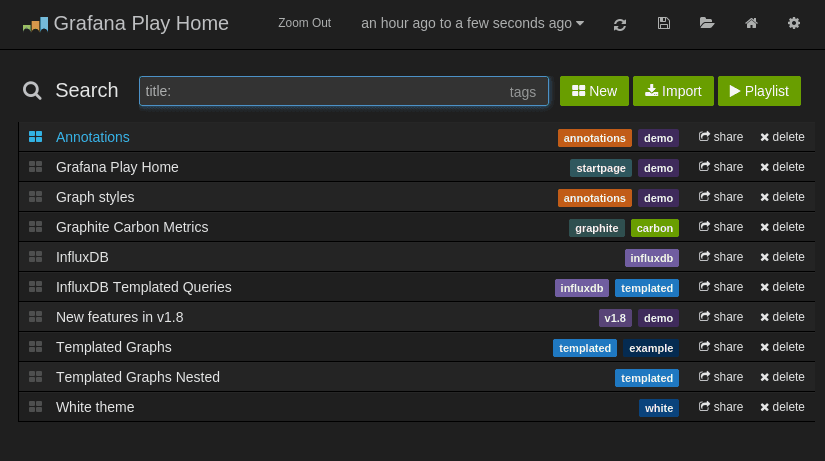Open the Annotations dashboard
The width and height of the screenshot is (825, 461).
click(93, 137)
